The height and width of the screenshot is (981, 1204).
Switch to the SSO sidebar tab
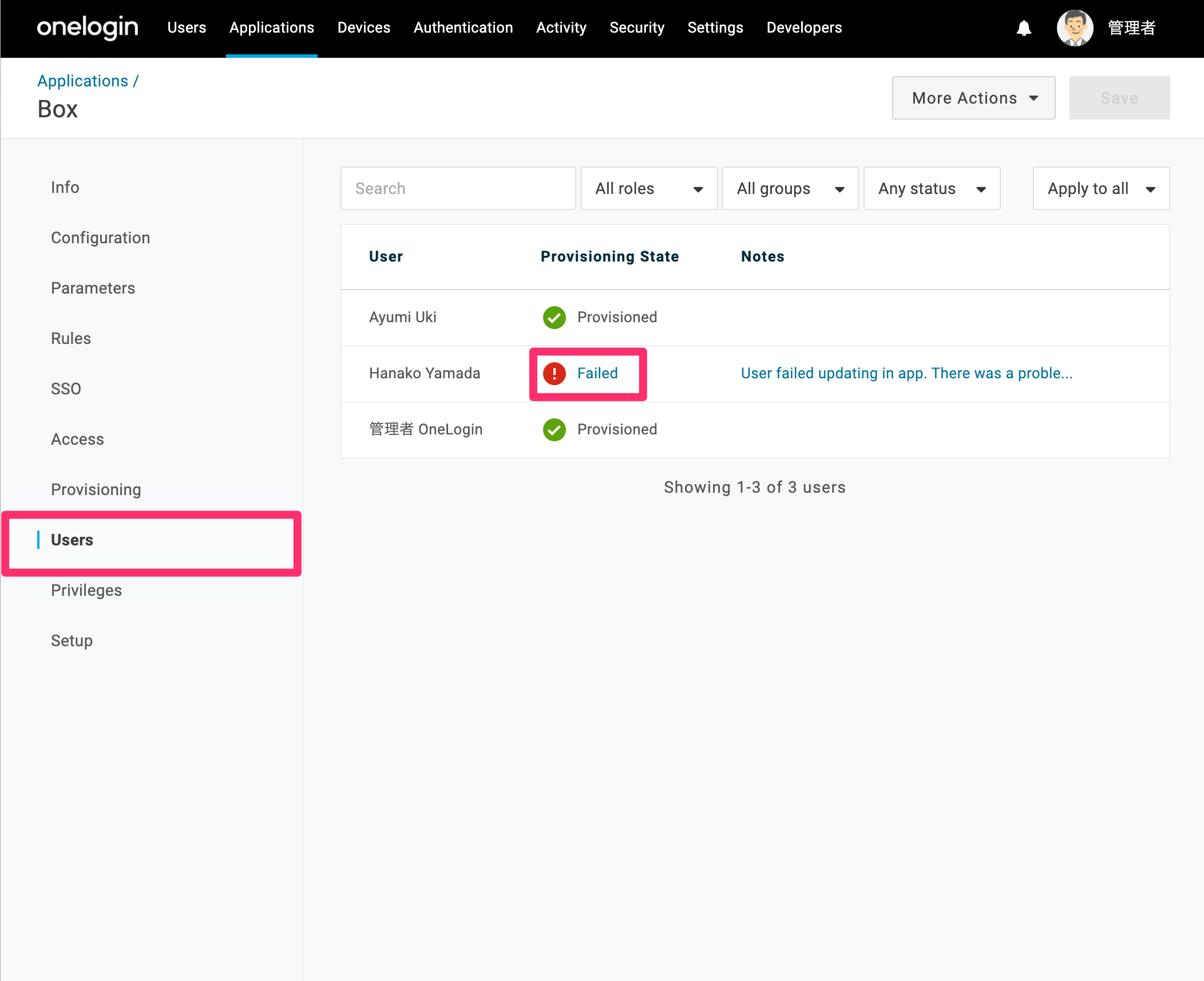[x=66, y=389]
